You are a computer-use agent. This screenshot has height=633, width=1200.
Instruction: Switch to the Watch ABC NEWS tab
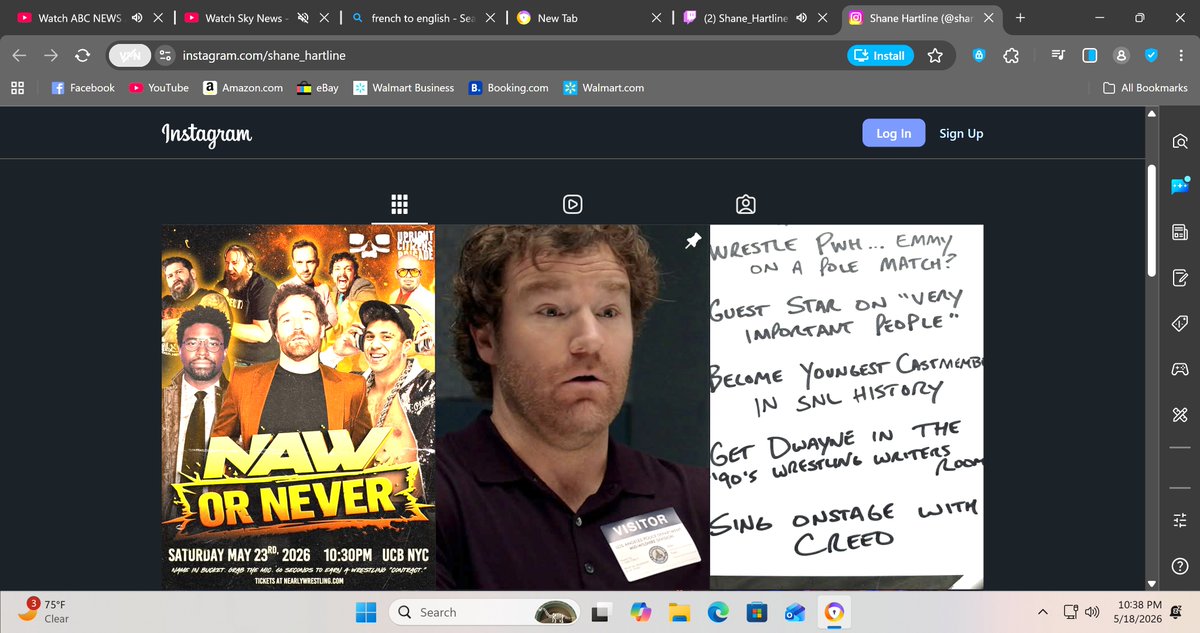[x=80, y=18]
